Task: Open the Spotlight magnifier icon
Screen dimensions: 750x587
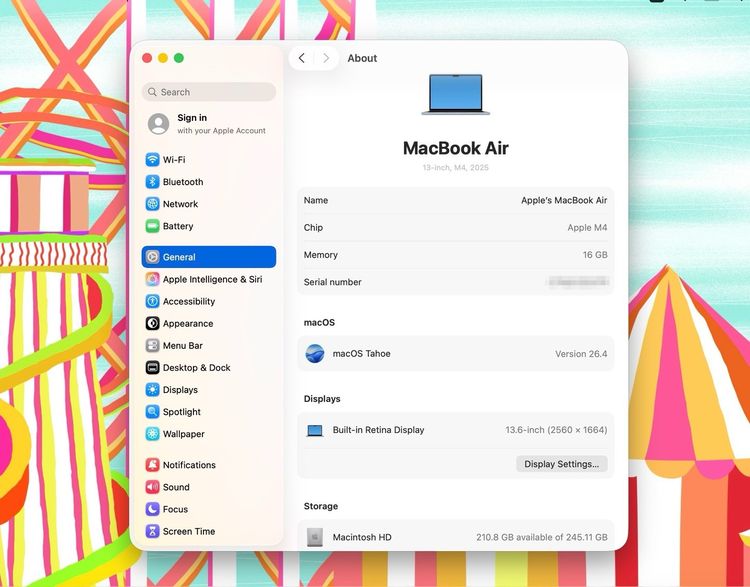Action: [153, 411]
